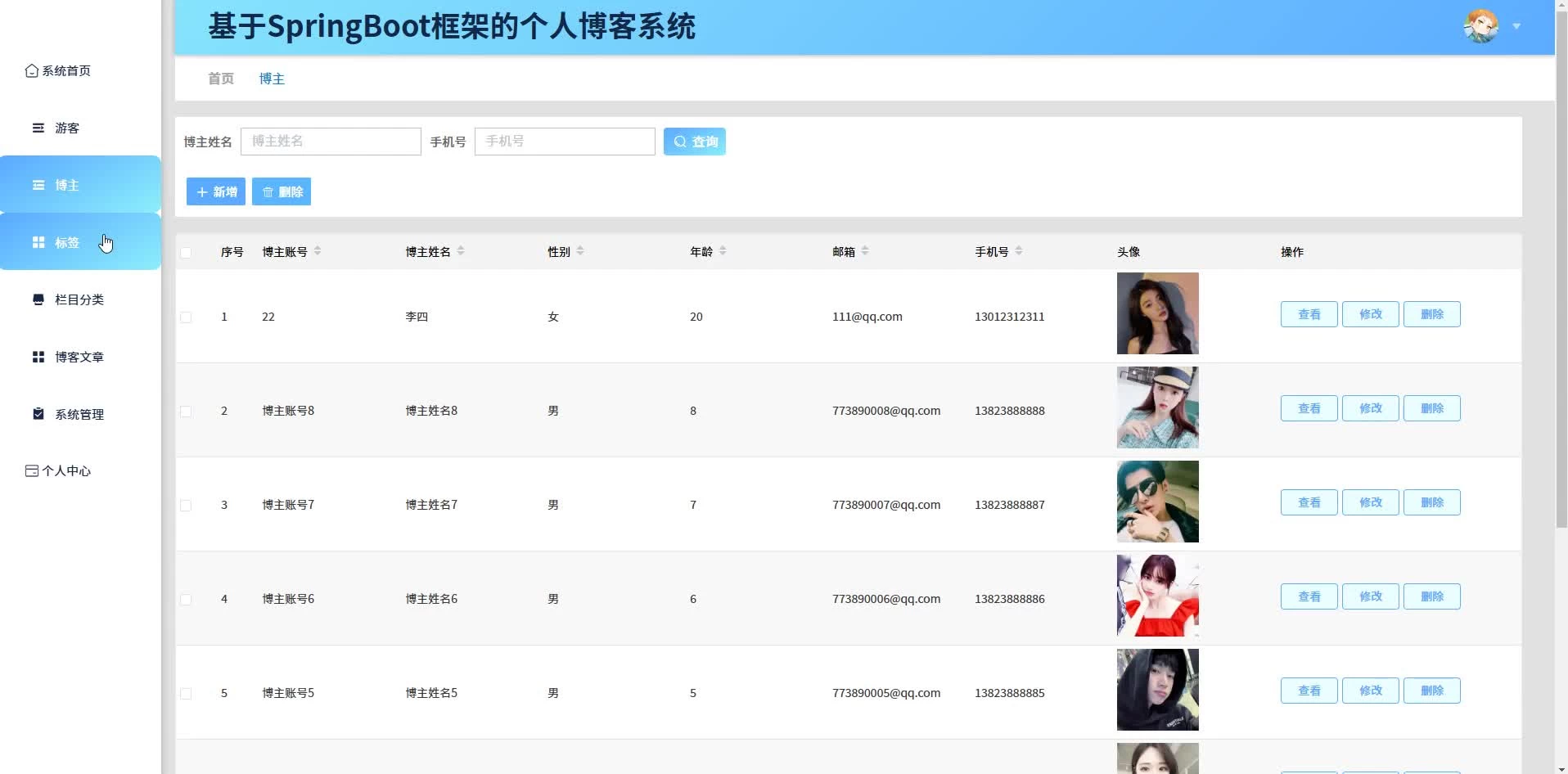
Task: Click the 游客 list icon in sidebar
Action: tap(38, 128)
